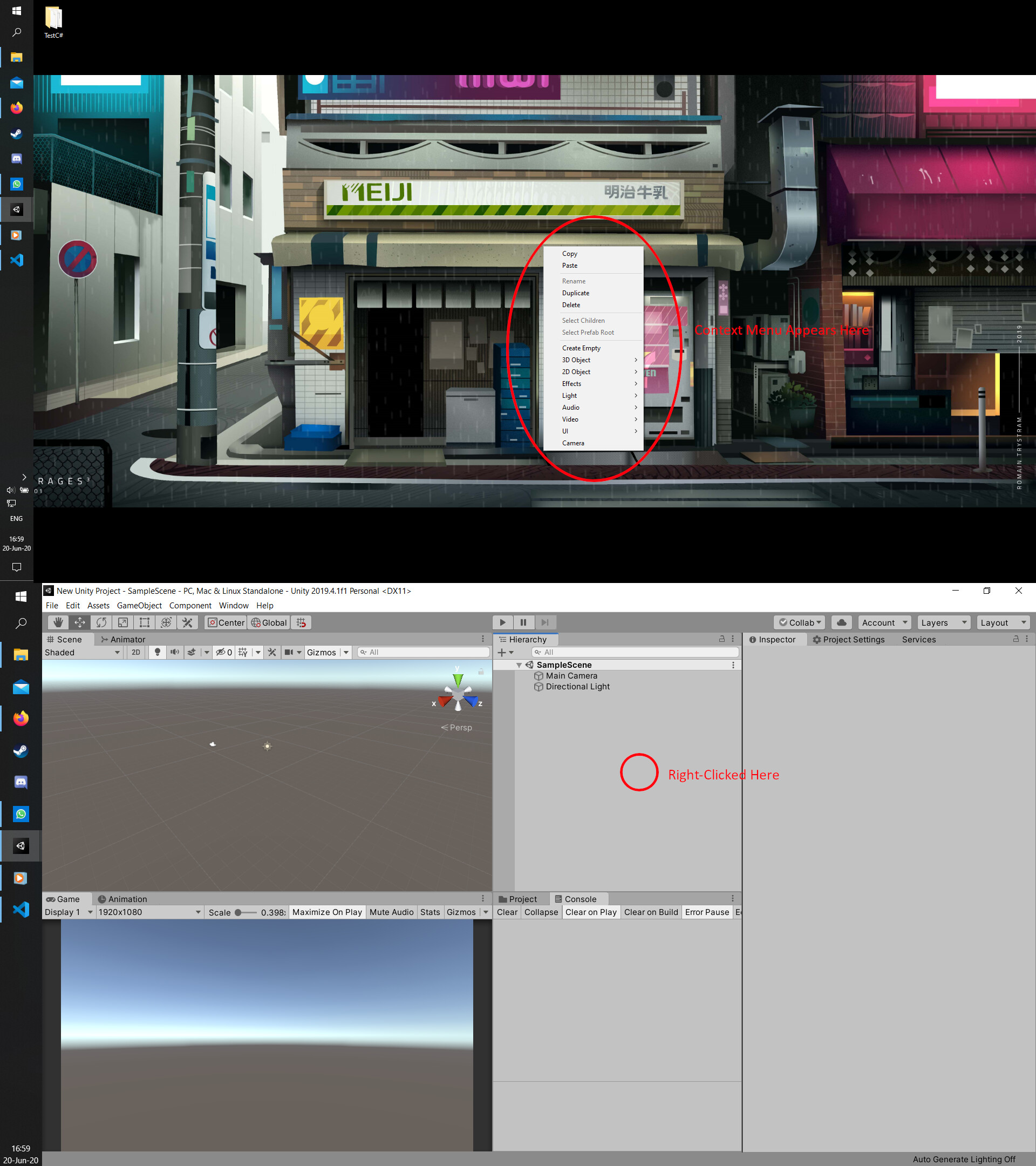Screen dimensions: 1036x1166
Task: Select Directional Light in the Hierarchy
Action: 577,686
